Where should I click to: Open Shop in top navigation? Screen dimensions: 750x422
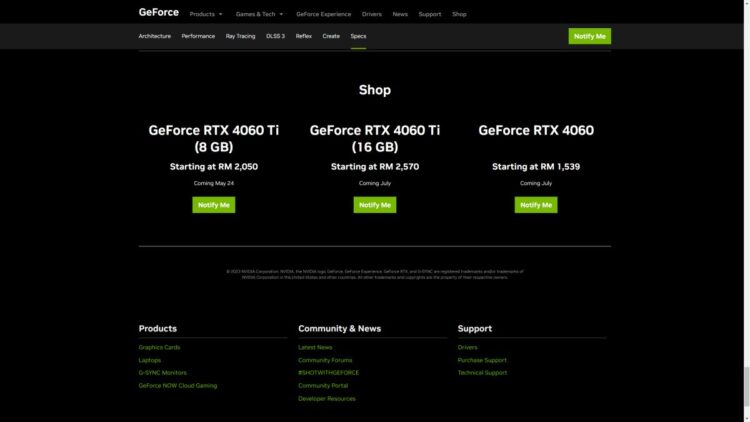tap(459, 14)
